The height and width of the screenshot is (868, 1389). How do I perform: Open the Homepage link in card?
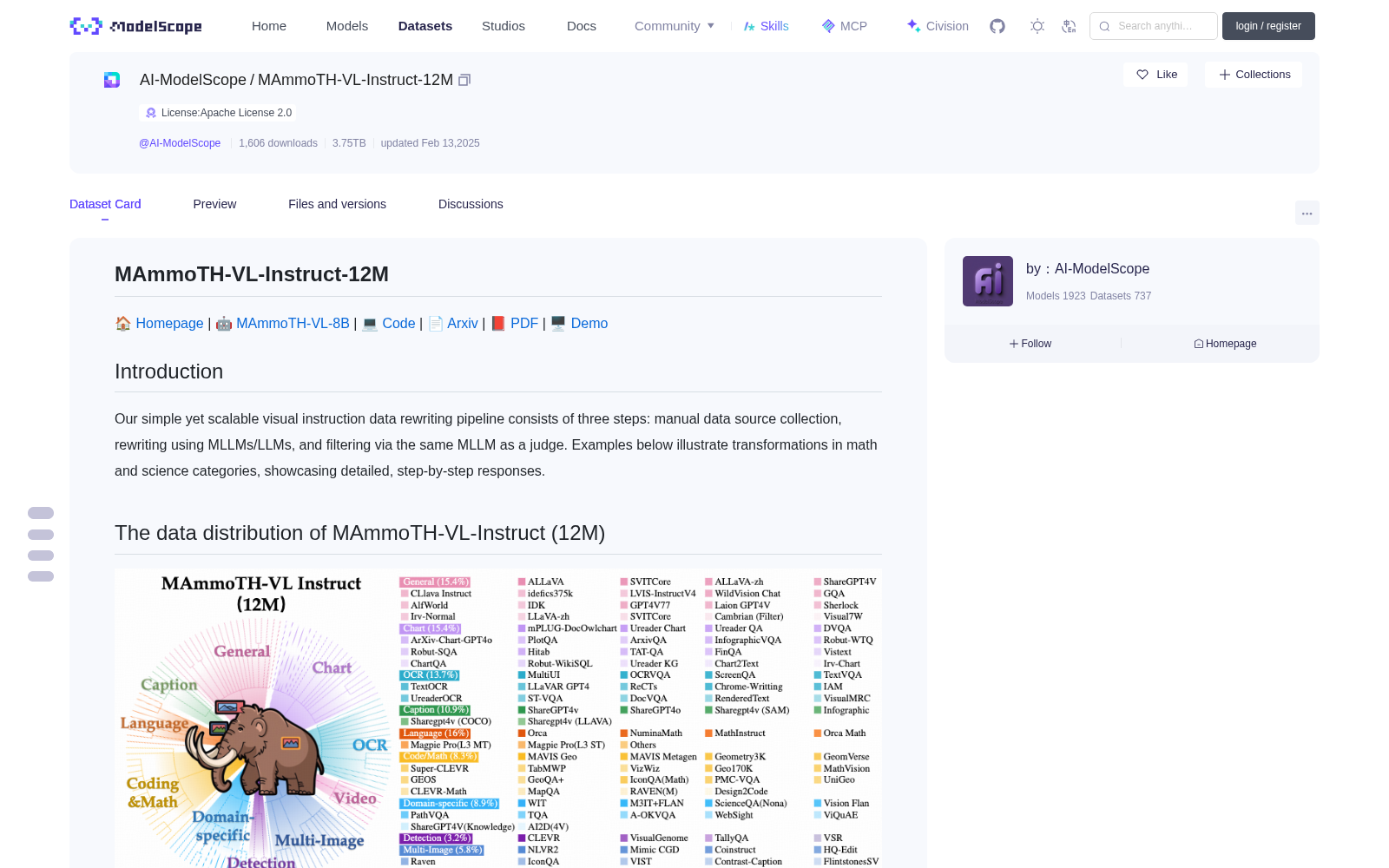click(x=169, y=323)
